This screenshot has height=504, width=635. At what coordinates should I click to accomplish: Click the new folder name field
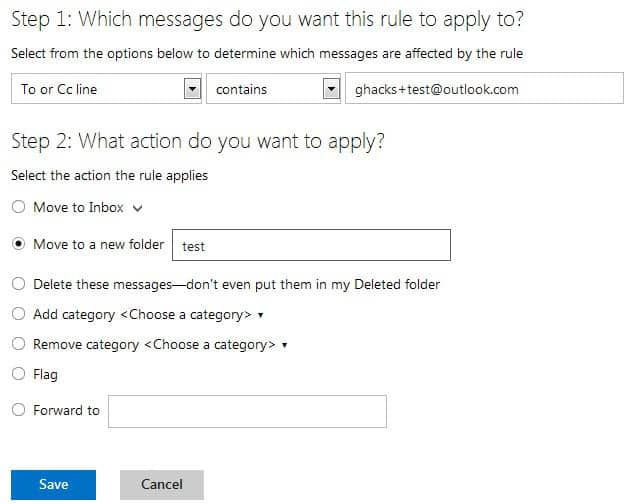tap(311, 245)
